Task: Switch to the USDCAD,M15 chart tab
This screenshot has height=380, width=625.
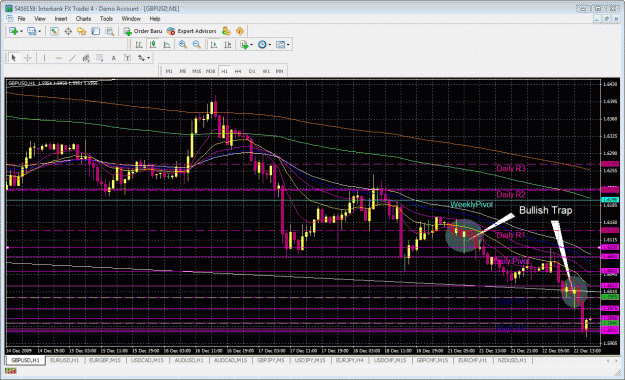Action: click(x=147, y=360)
